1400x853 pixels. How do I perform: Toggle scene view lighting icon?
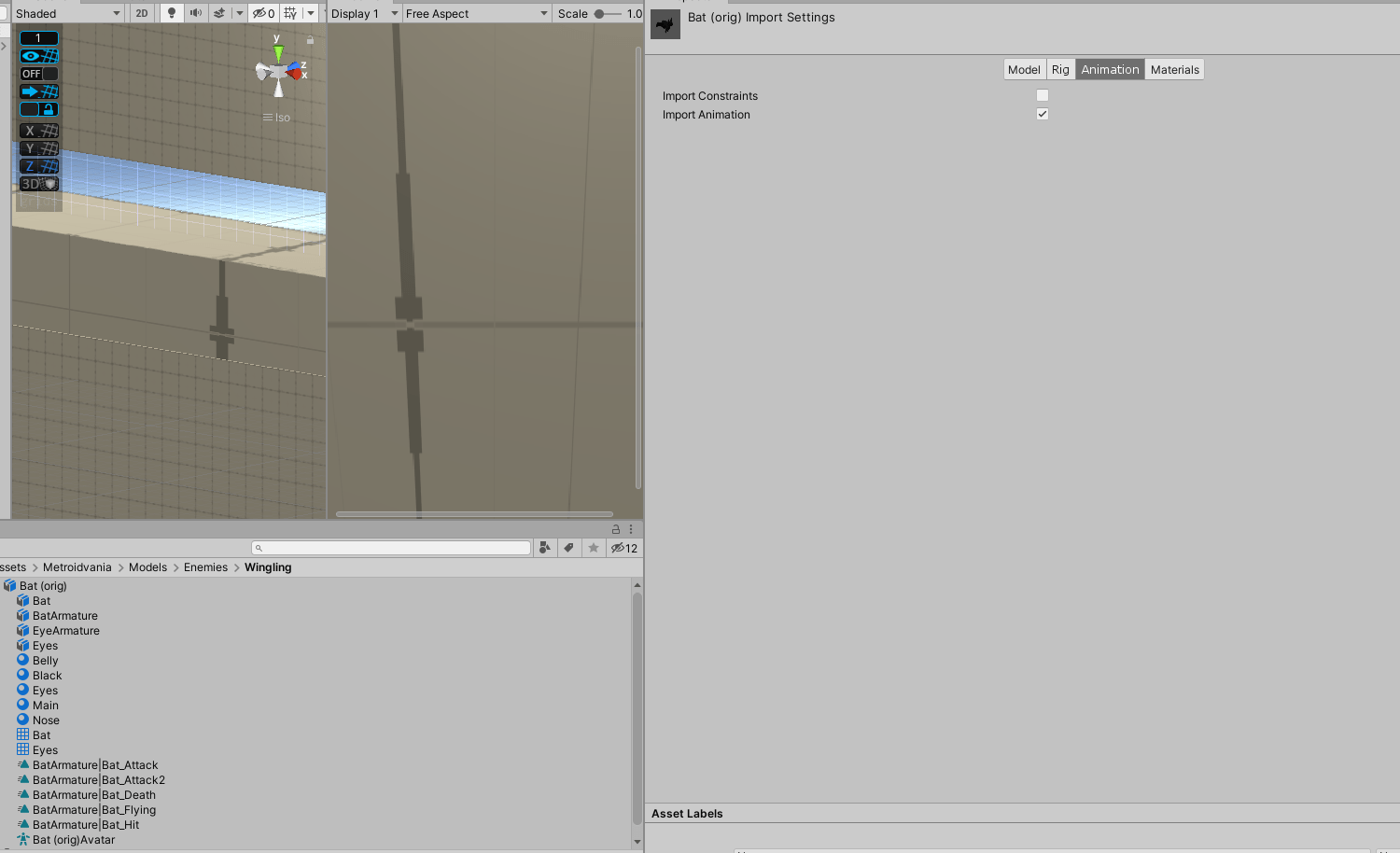click(x=171, y=12)
